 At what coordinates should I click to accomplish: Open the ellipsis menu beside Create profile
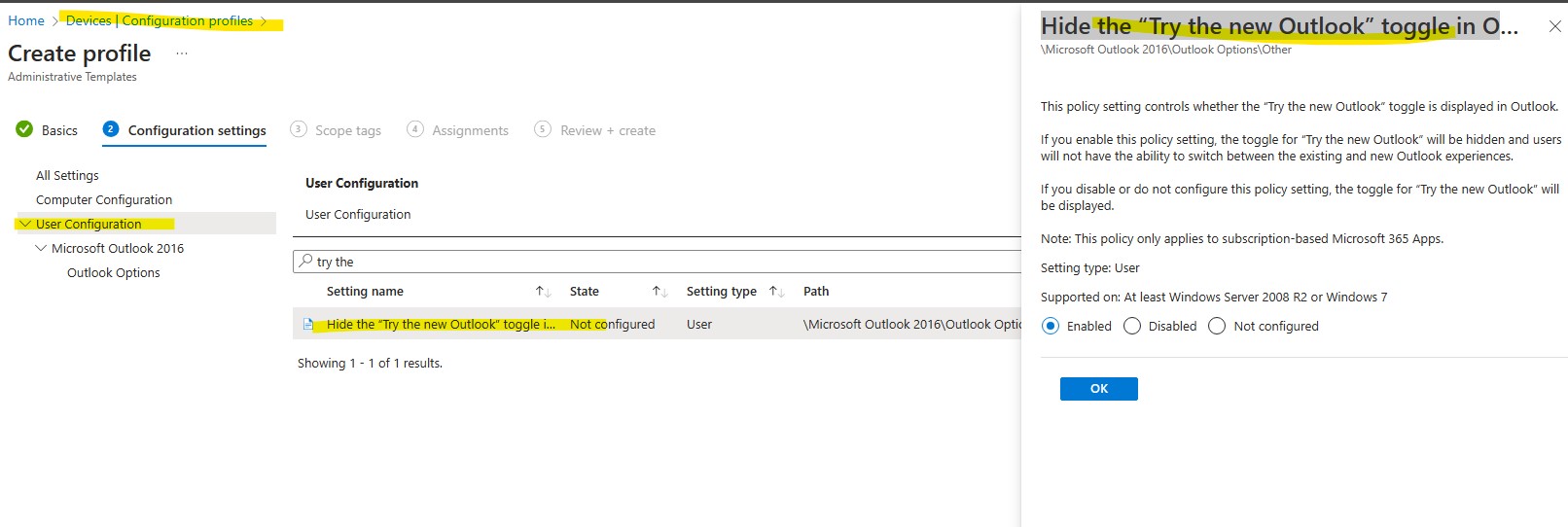tap(181, 53)
